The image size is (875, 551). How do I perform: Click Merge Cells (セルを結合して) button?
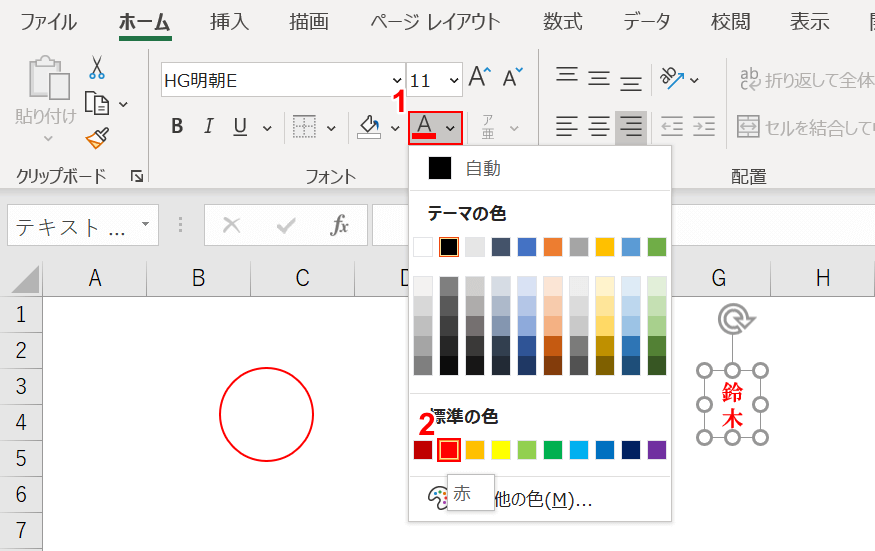point(805,127)
